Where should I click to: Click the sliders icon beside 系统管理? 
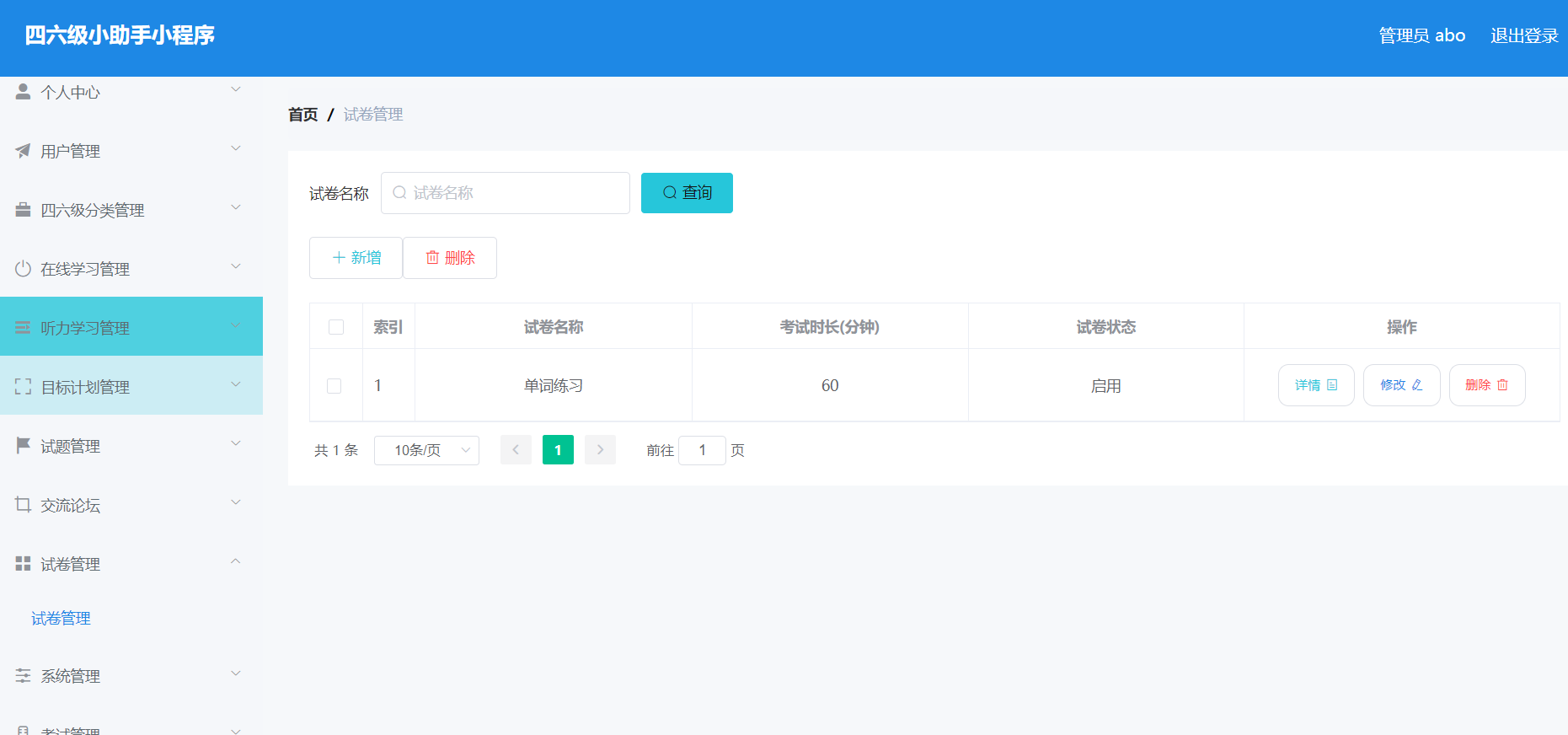pos(23,675)
